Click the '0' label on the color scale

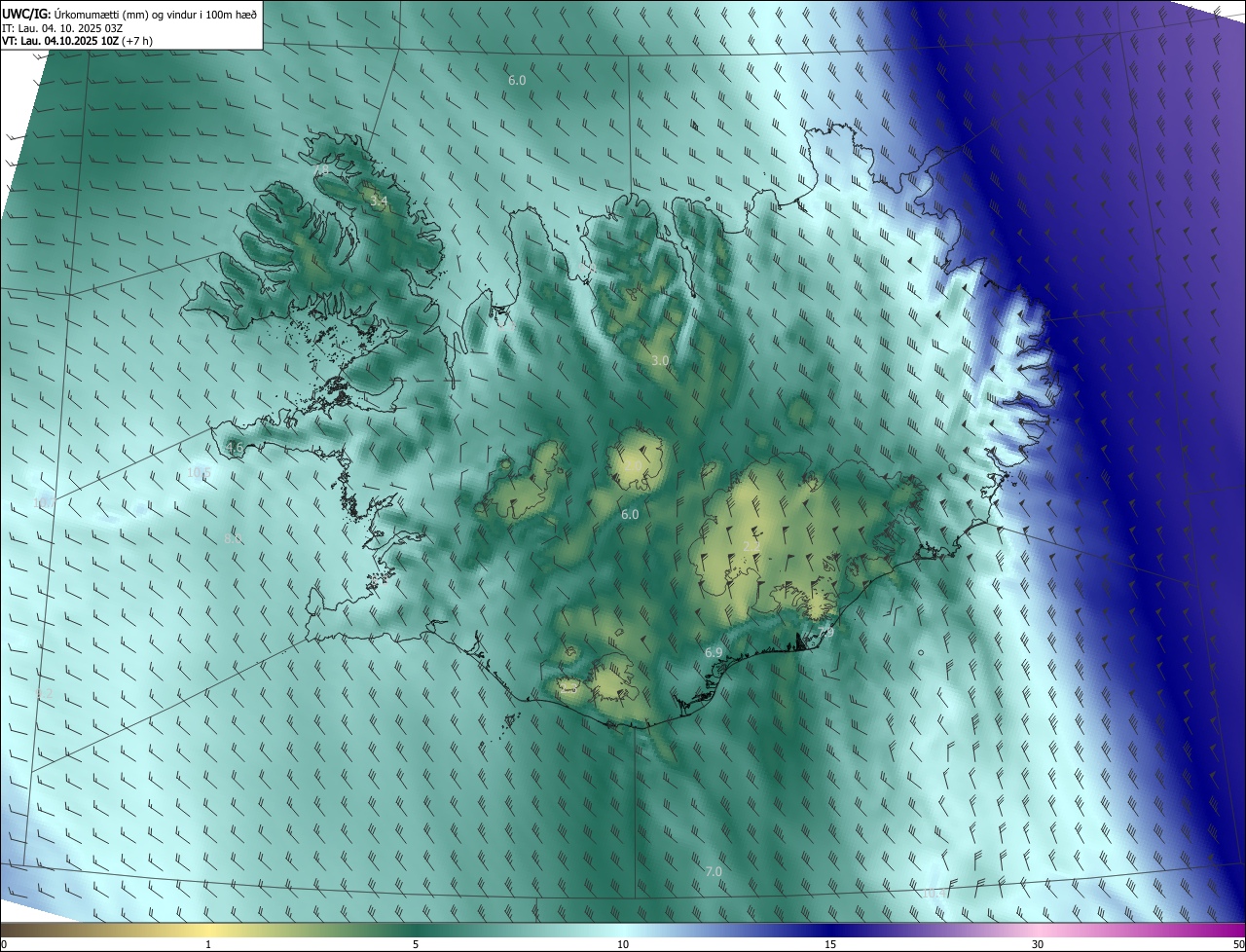pos(4,944)
